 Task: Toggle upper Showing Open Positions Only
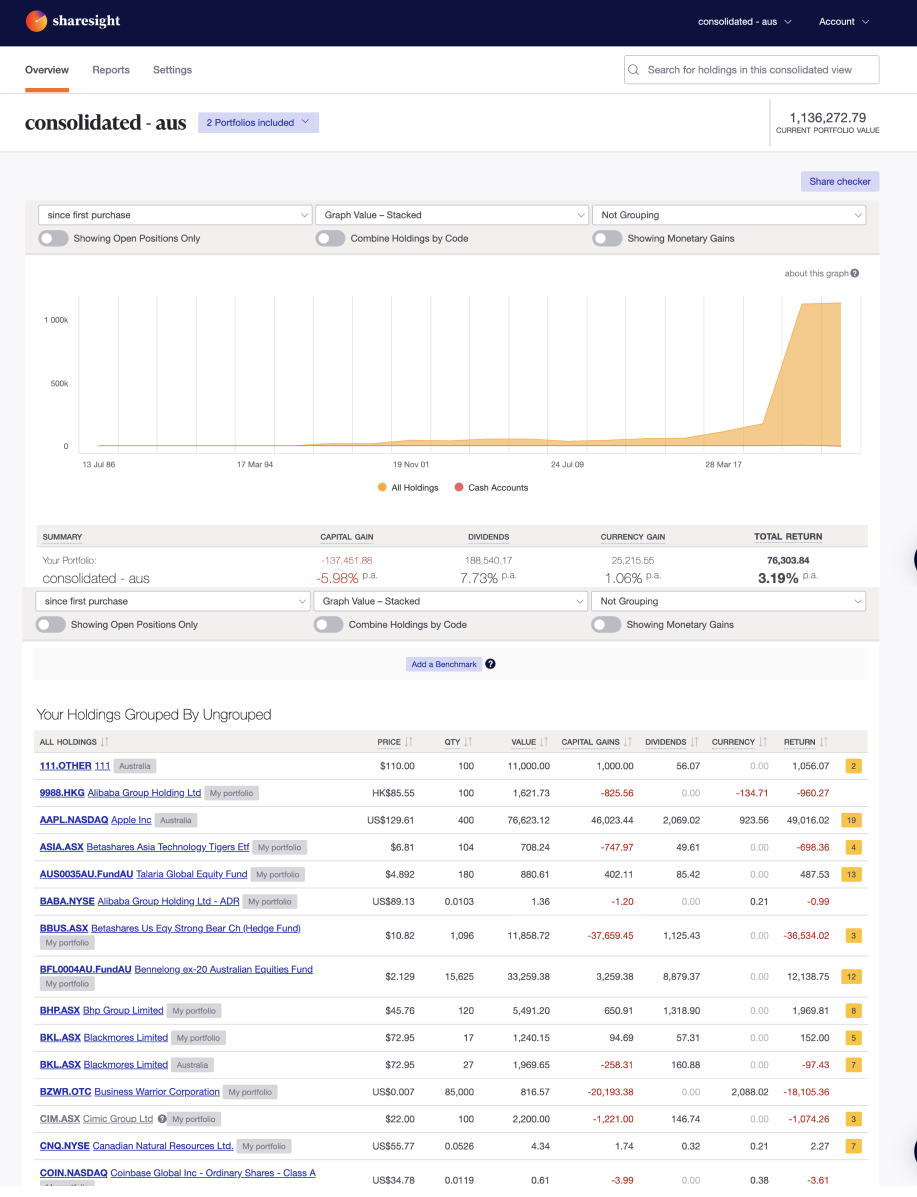click(x=53, y=238)
